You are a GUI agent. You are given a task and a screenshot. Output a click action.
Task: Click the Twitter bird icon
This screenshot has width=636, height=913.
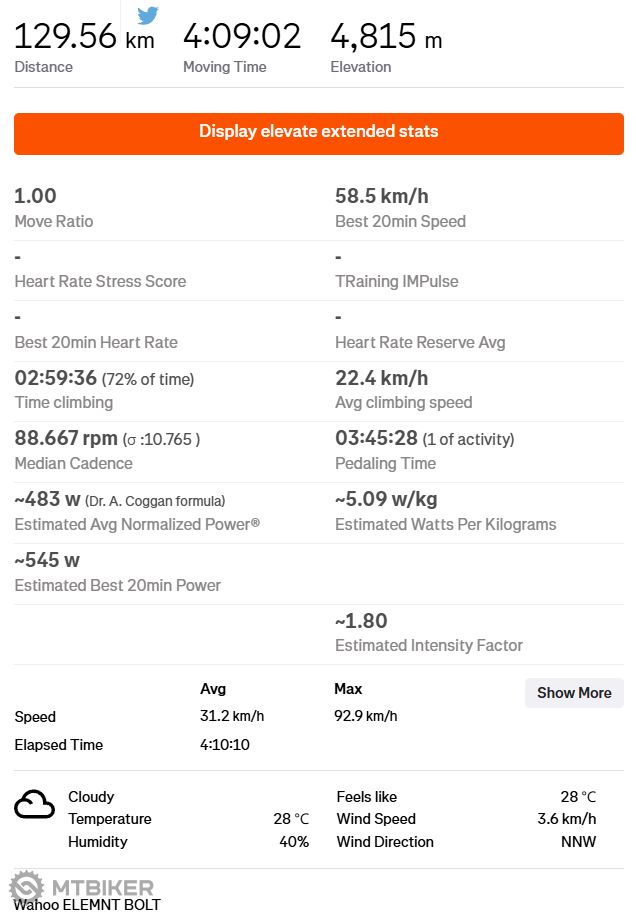(x=148, y=15)
